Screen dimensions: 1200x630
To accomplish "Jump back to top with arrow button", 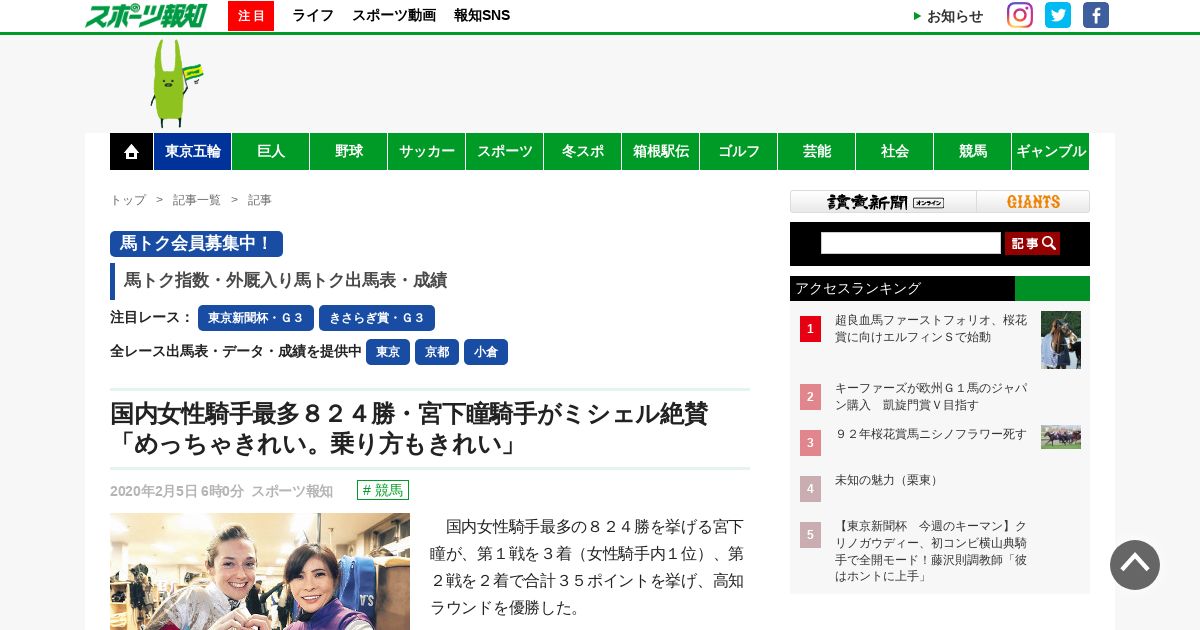I will pos(1135,565).
